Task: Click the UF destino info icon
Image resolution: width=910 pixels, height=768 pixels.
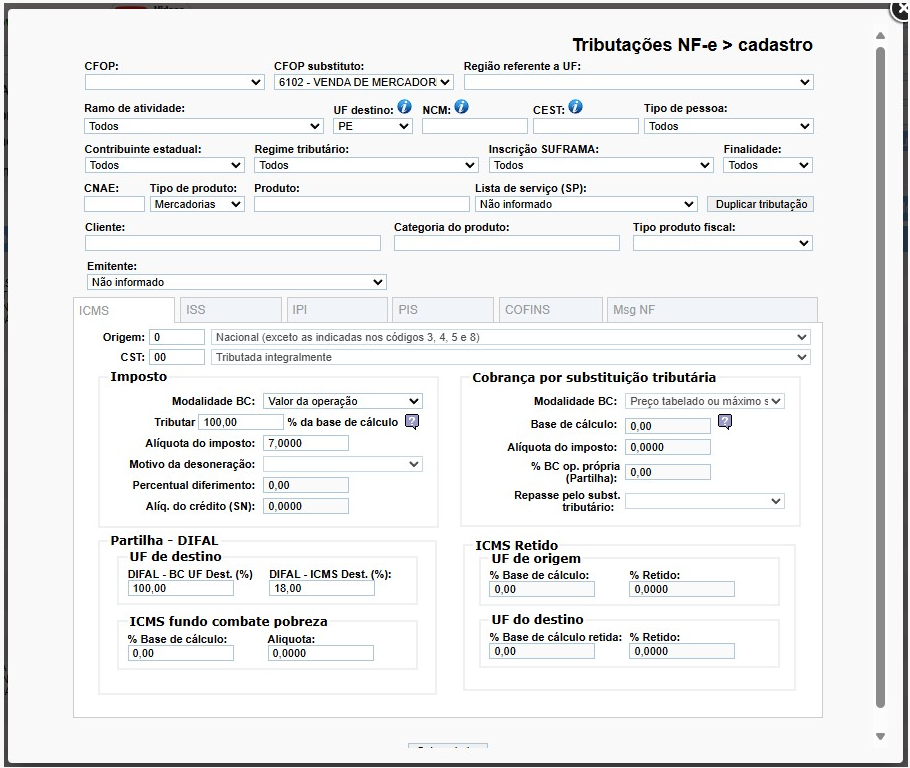Action: click(x=405, y=107)
